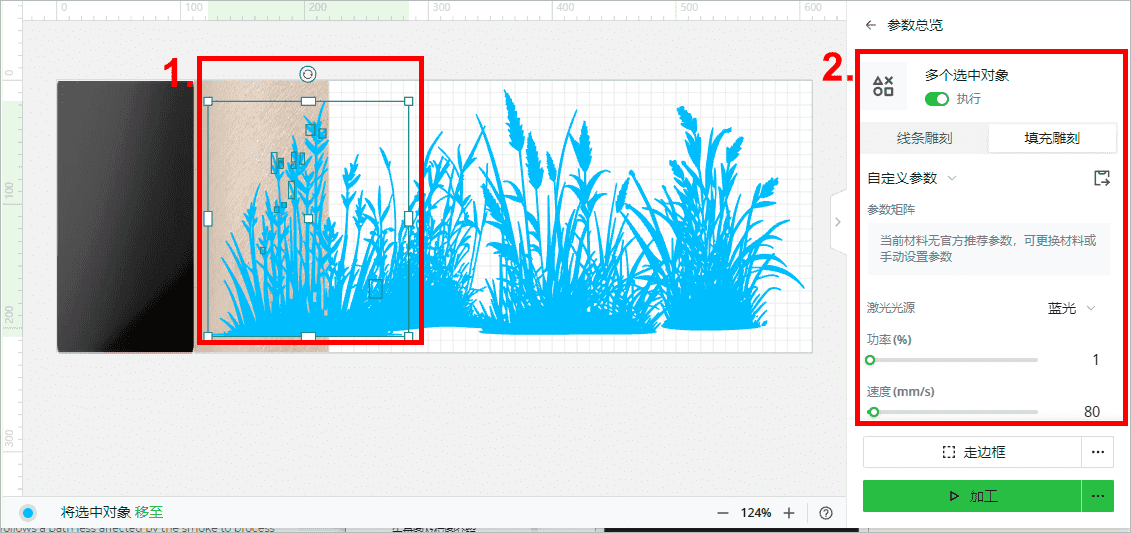Click the rotate handle above the selection

tap(308, 74)
